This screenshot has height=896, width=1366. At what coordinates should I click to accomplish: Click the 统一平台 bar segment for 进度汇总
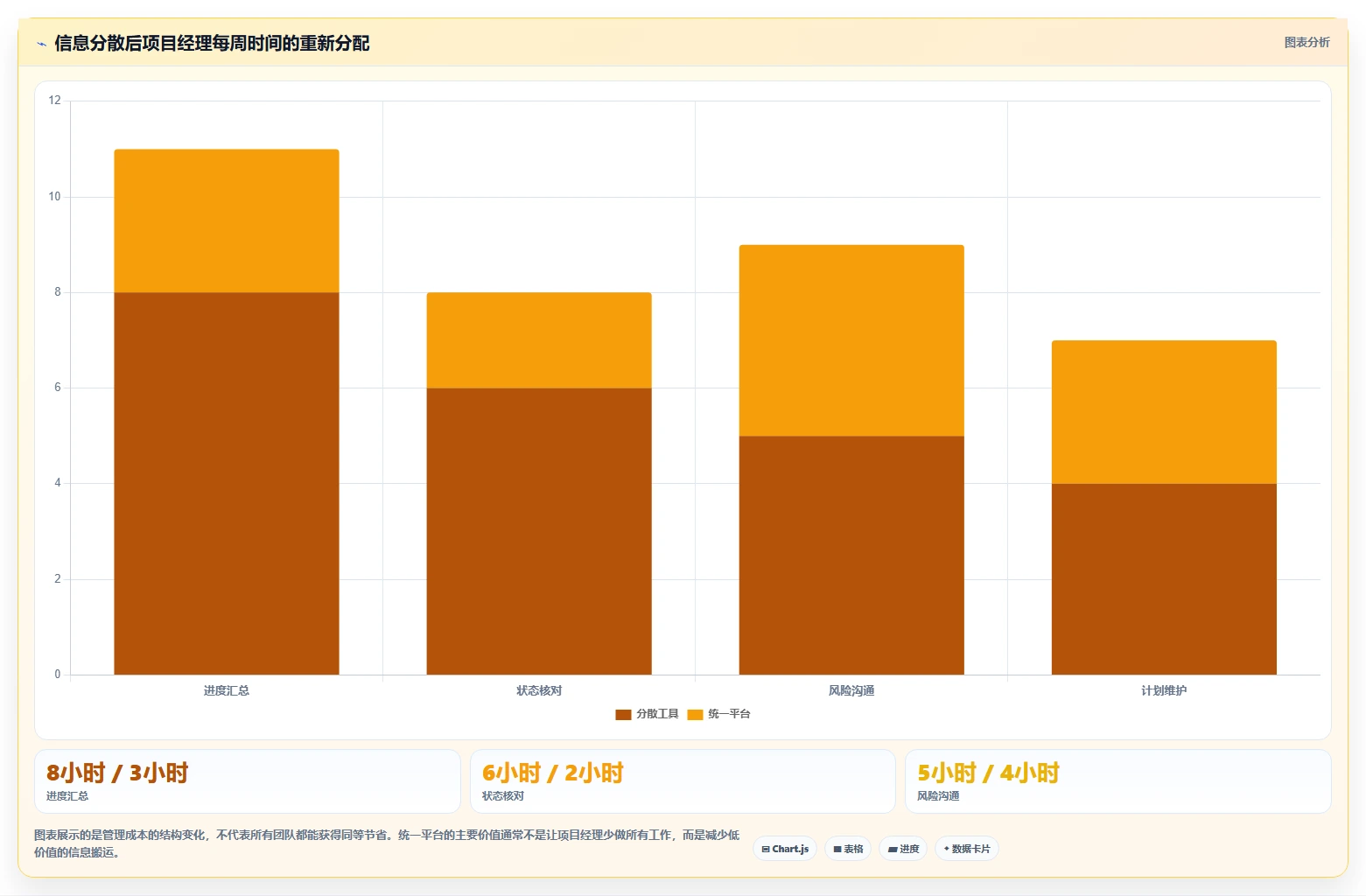227,220
